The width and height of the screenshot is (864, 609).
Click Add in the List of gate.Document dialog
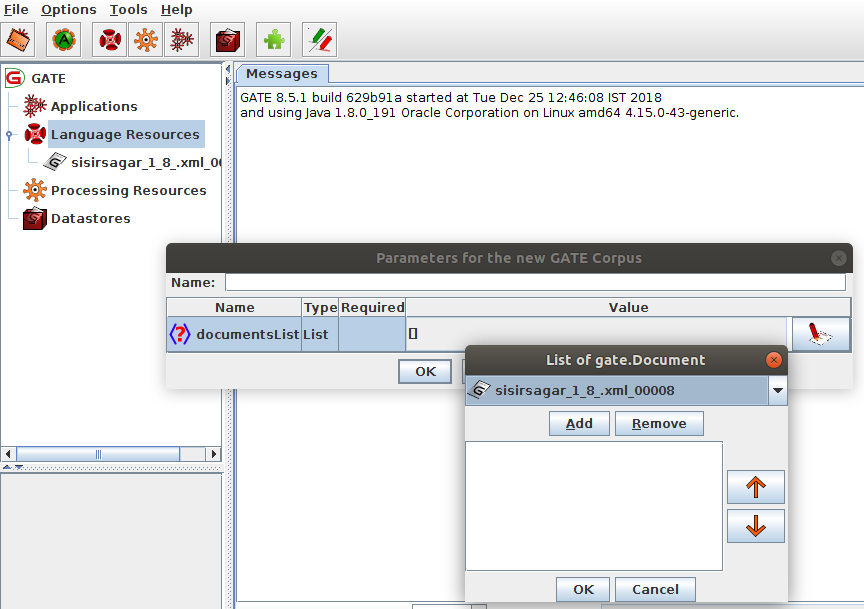pyautogui.click(x=578, y=423)
